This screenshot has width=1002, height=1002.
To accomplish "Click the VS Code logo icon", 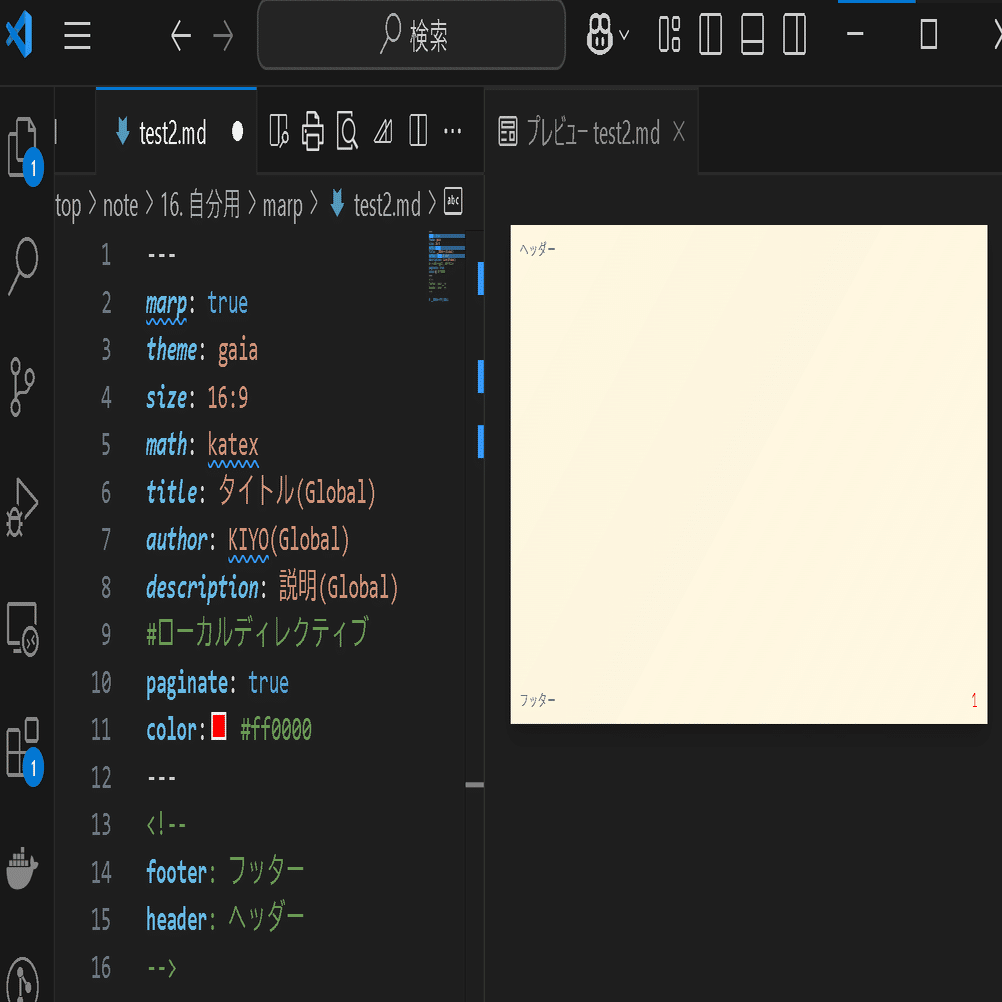I will click(20, 34).
